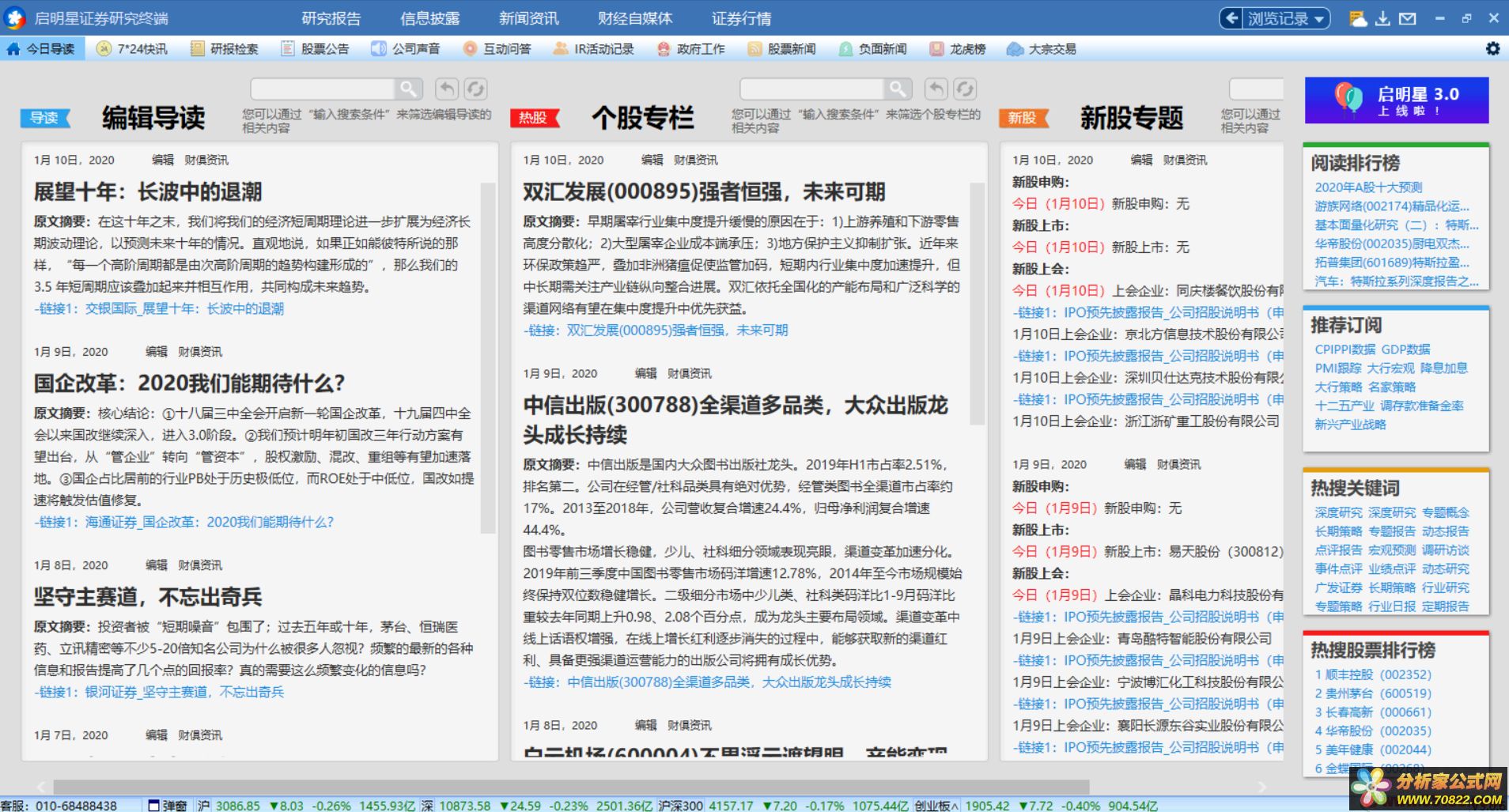Viewport: 1509px width, 812px height.
Task: Open the 启明星 3.0 上线啦 banner
Action: coord(1397,100)
